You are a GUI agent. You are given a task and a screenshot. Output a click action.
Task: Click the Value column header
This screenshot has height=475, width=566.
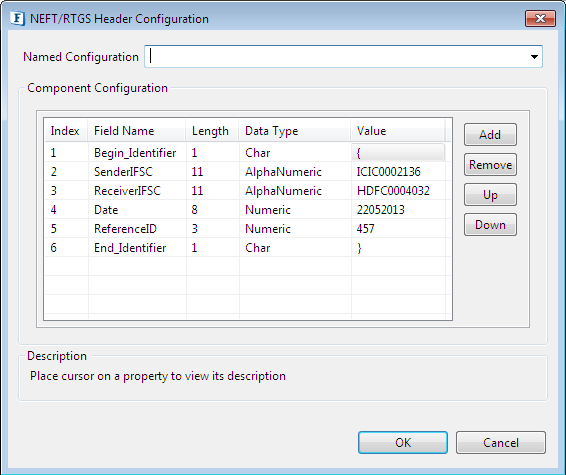tap(397, 131)
